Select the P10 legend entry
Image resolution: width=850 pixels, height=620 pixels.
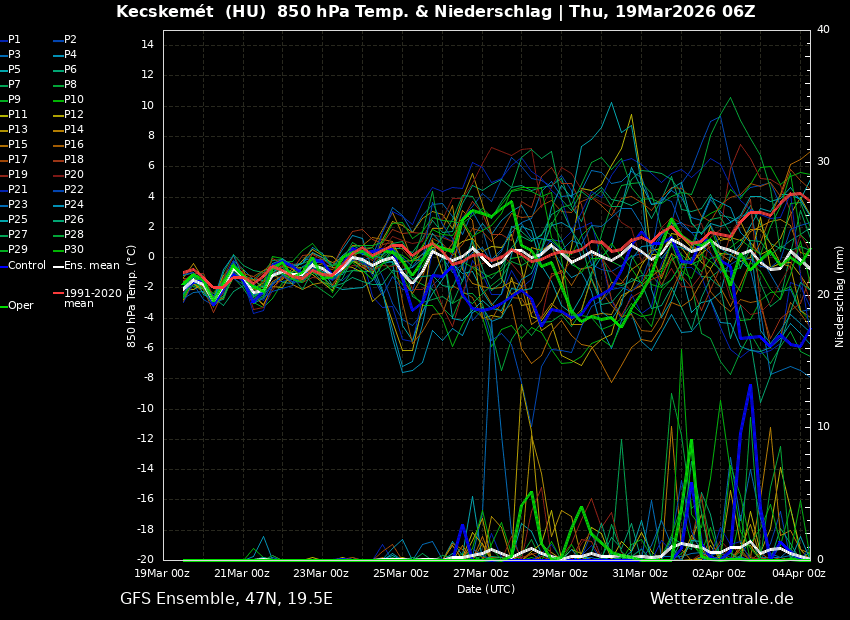[73, 100]
